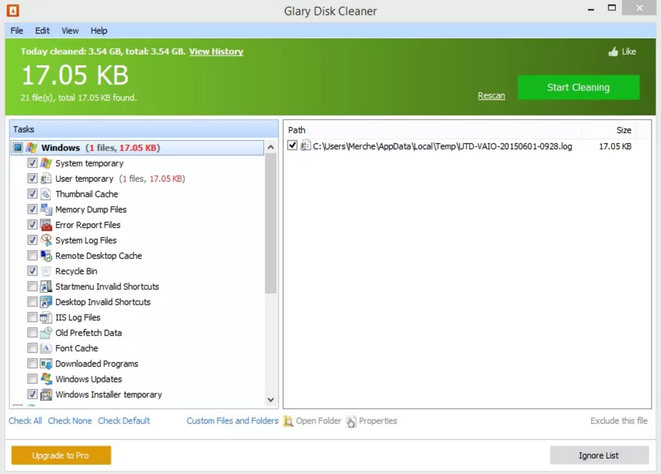Click the Remote Desktop Cache icon

tap(46, 256)
